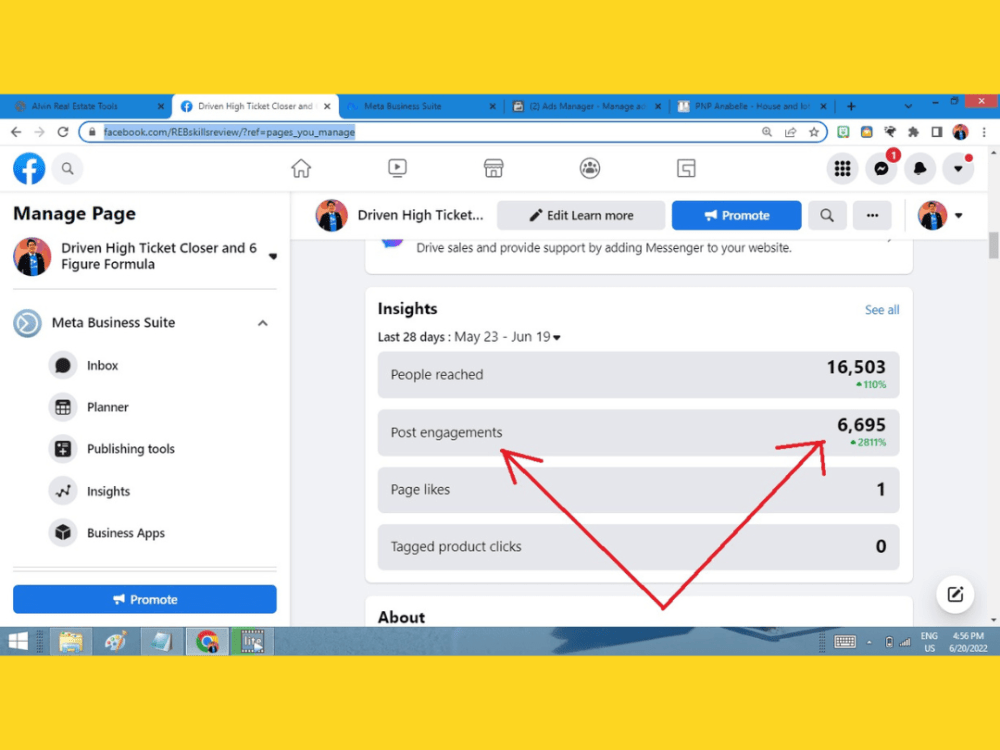Click the page vertical scrollbar thumb
Screen dimensions: 1000x750
click(994, 246)
